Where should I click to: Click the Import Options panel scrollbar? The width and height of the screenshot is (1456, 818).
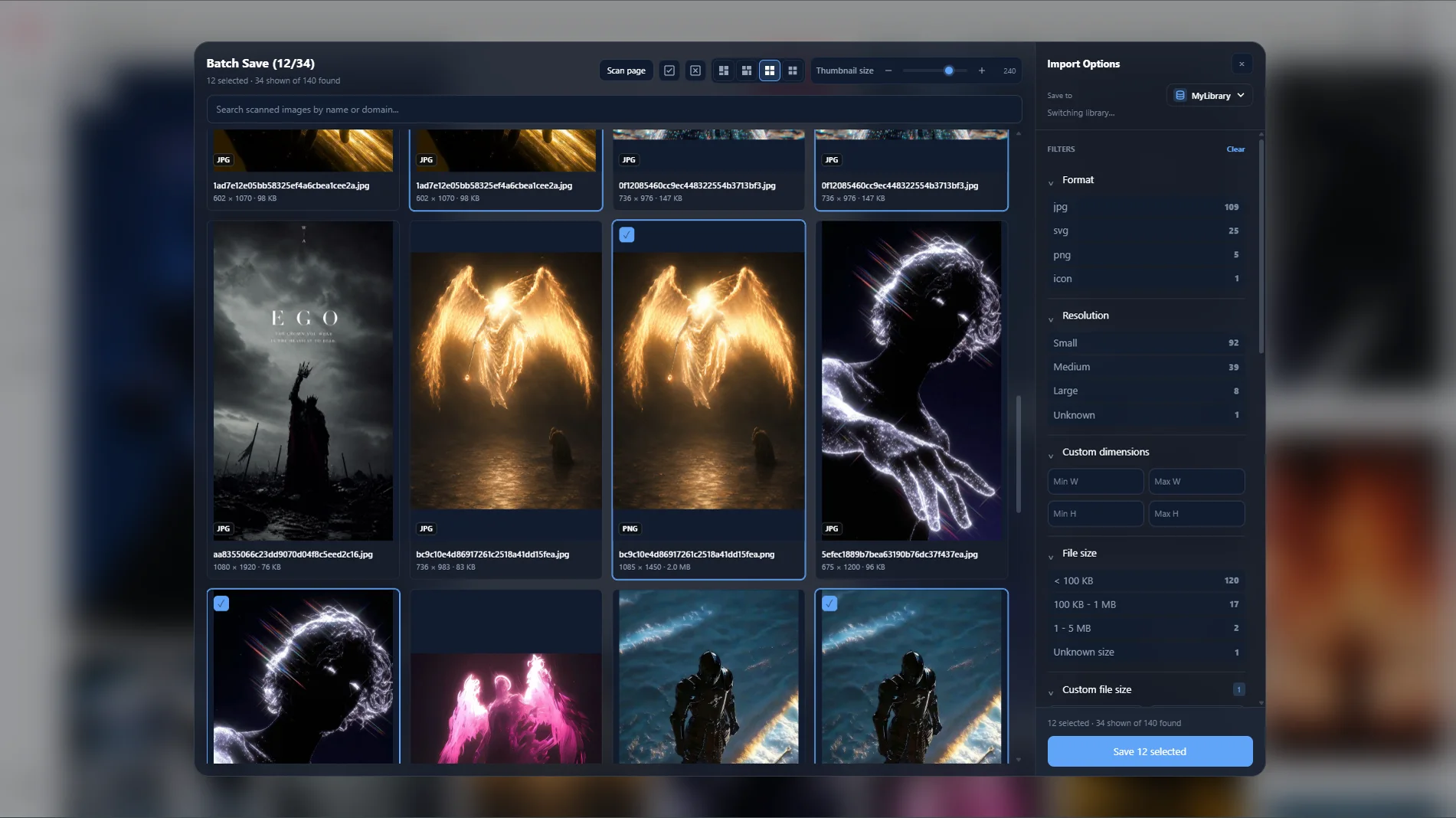pyautogui.click(x=1261, y=245)
